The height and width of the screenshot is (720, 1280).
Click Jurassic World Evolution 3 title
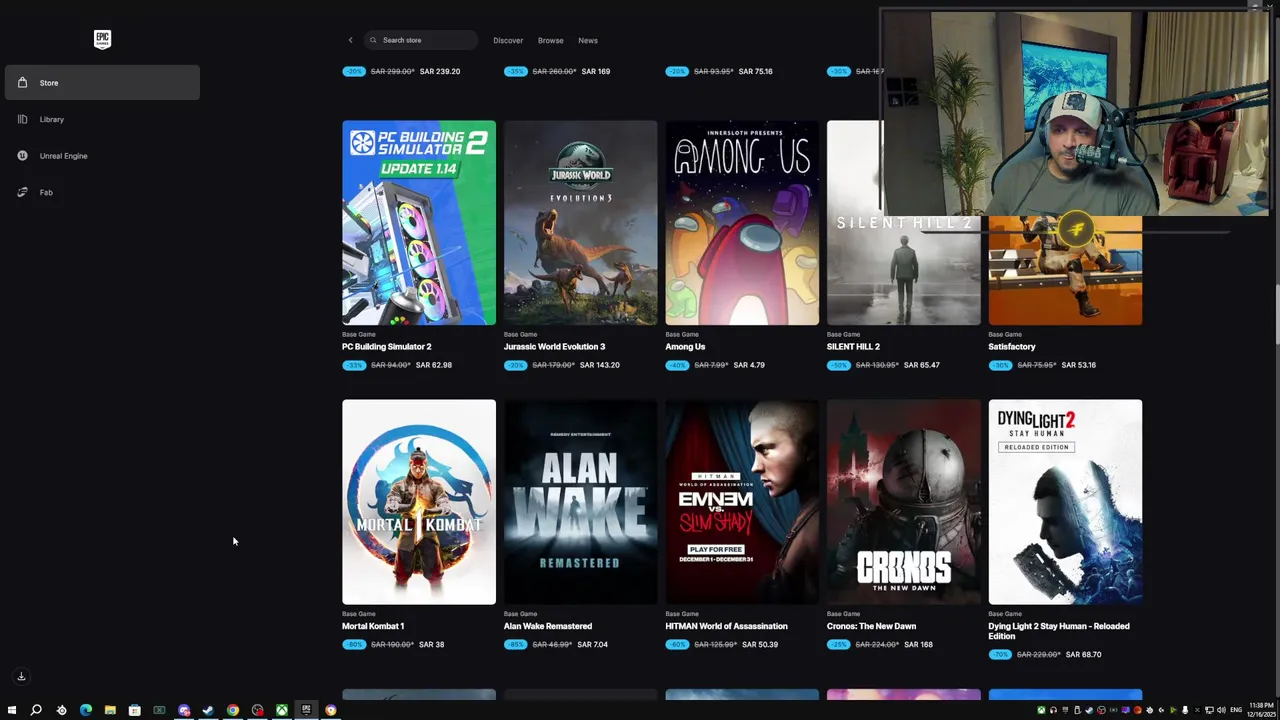554,346
